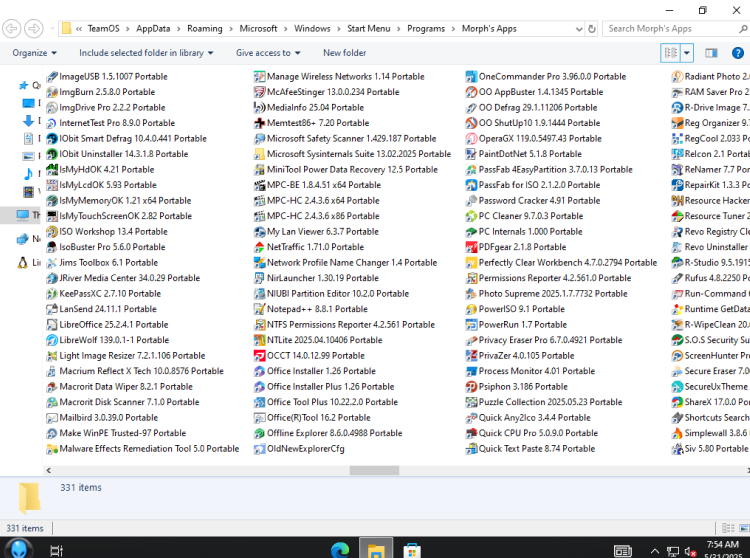Open the view options dropdown arrow
The height and width of the screenshot is (558, 750).
[x=687, y=53]
